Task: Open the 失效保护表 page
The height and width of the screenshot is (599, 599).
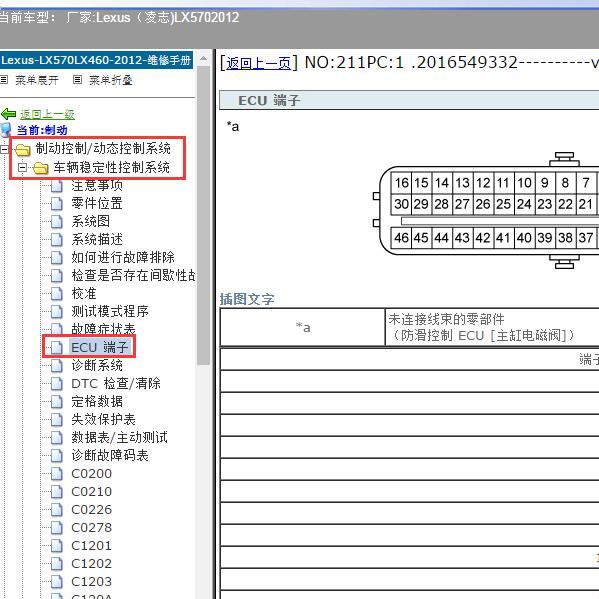Action: coord(104,419)
